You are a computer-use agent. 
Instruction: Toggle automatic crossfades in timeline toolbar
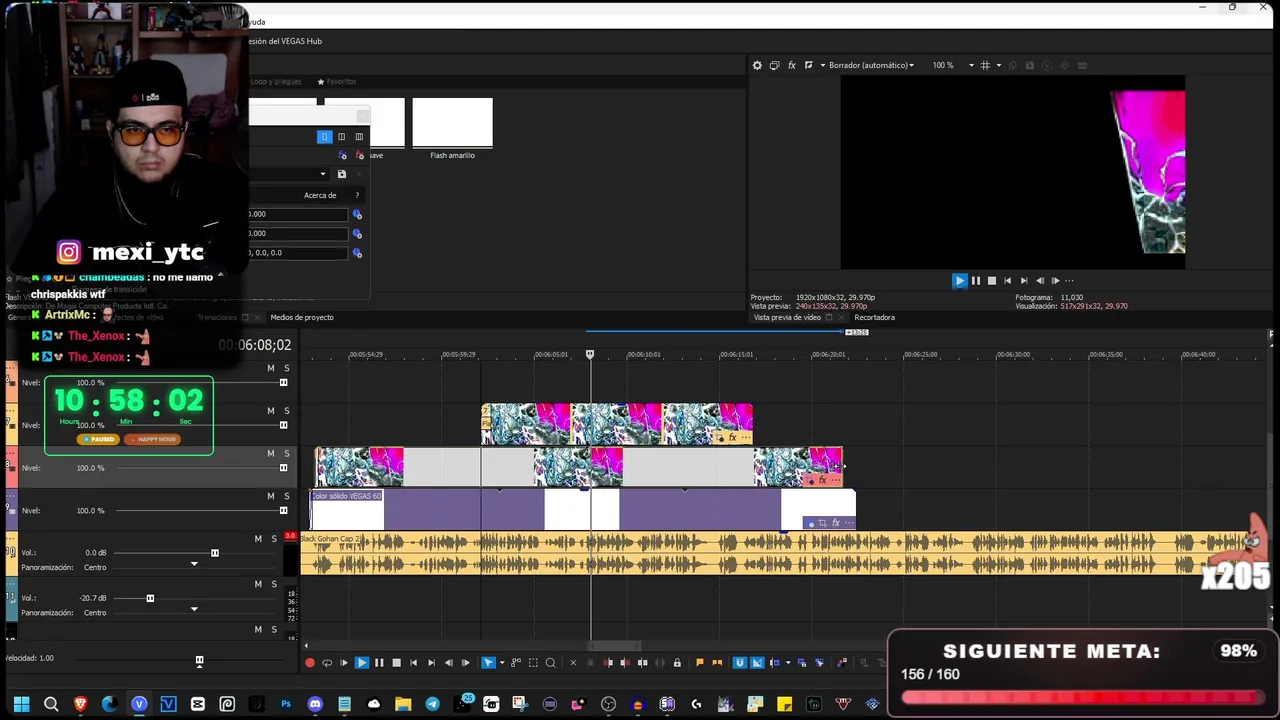[757, 663]
